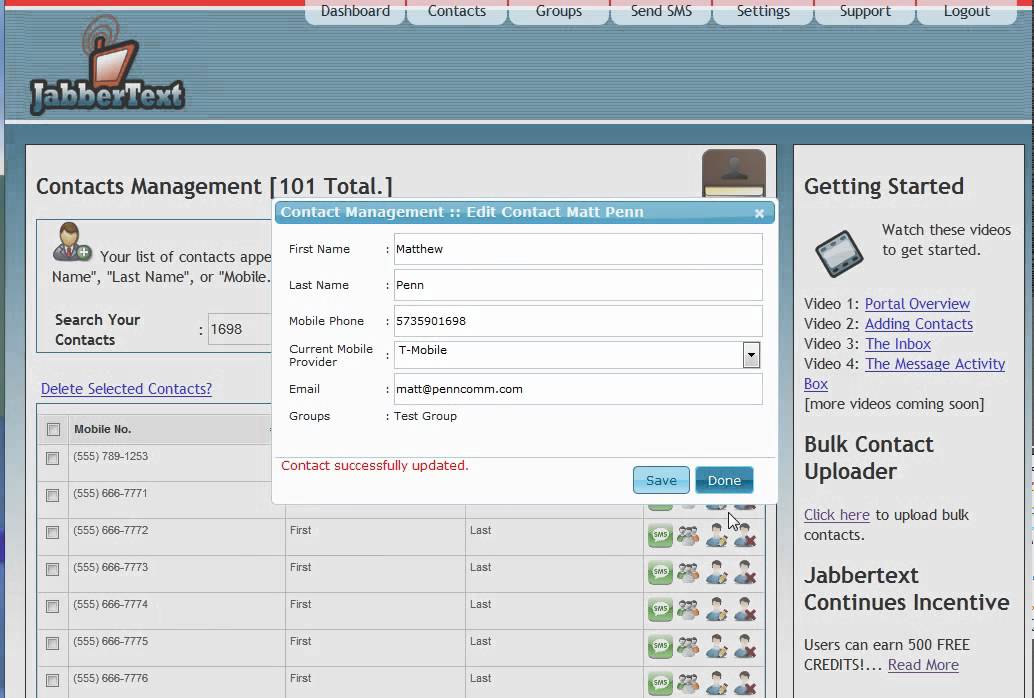Open groups icon for (555) 666-7774
Screen dimensions: 1034x698
point(688,610)
